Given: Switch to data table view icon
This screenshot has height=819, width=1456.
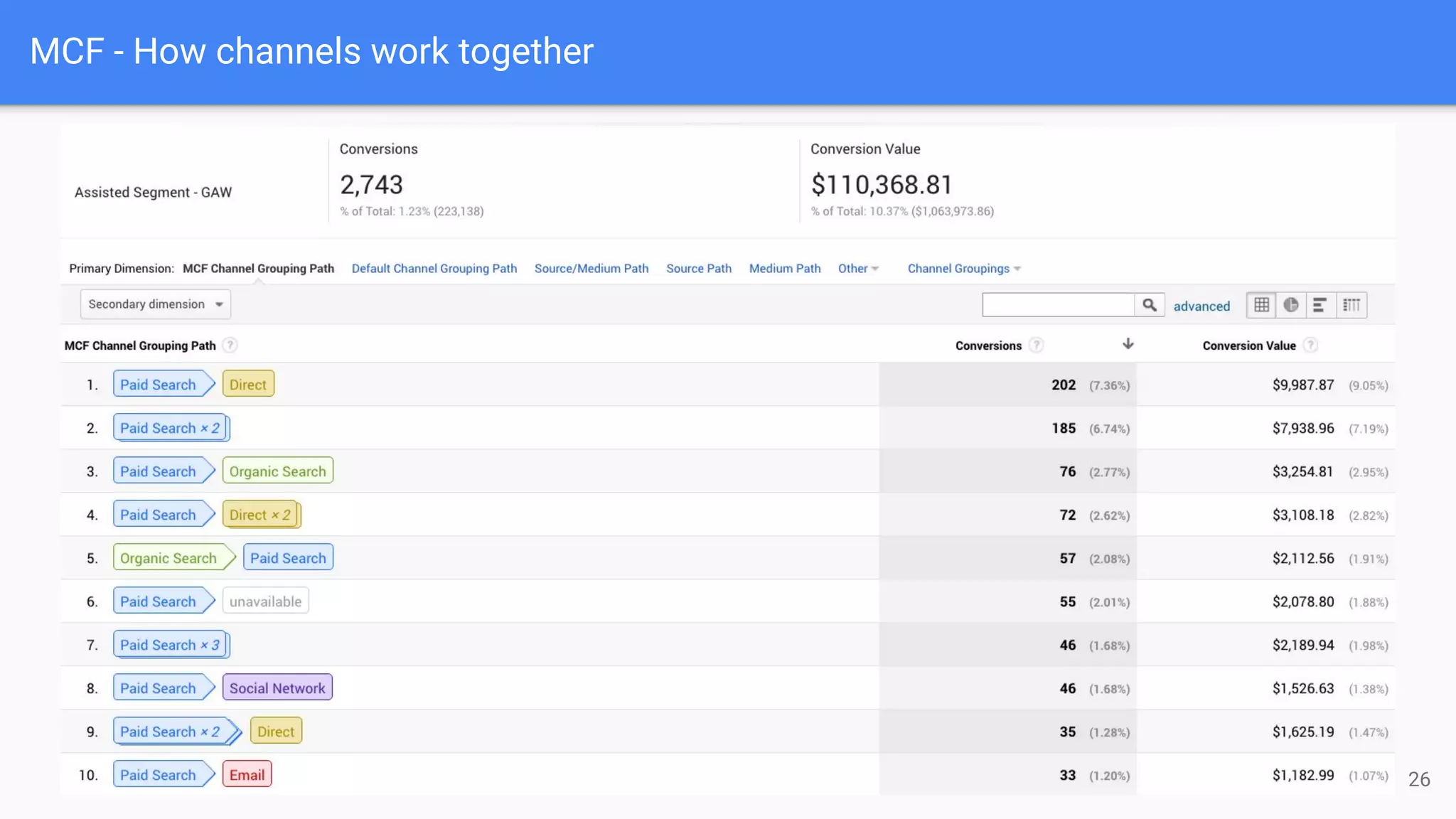Looking at the screenshot, I should pyautogui.click(x=1261, y=305).
